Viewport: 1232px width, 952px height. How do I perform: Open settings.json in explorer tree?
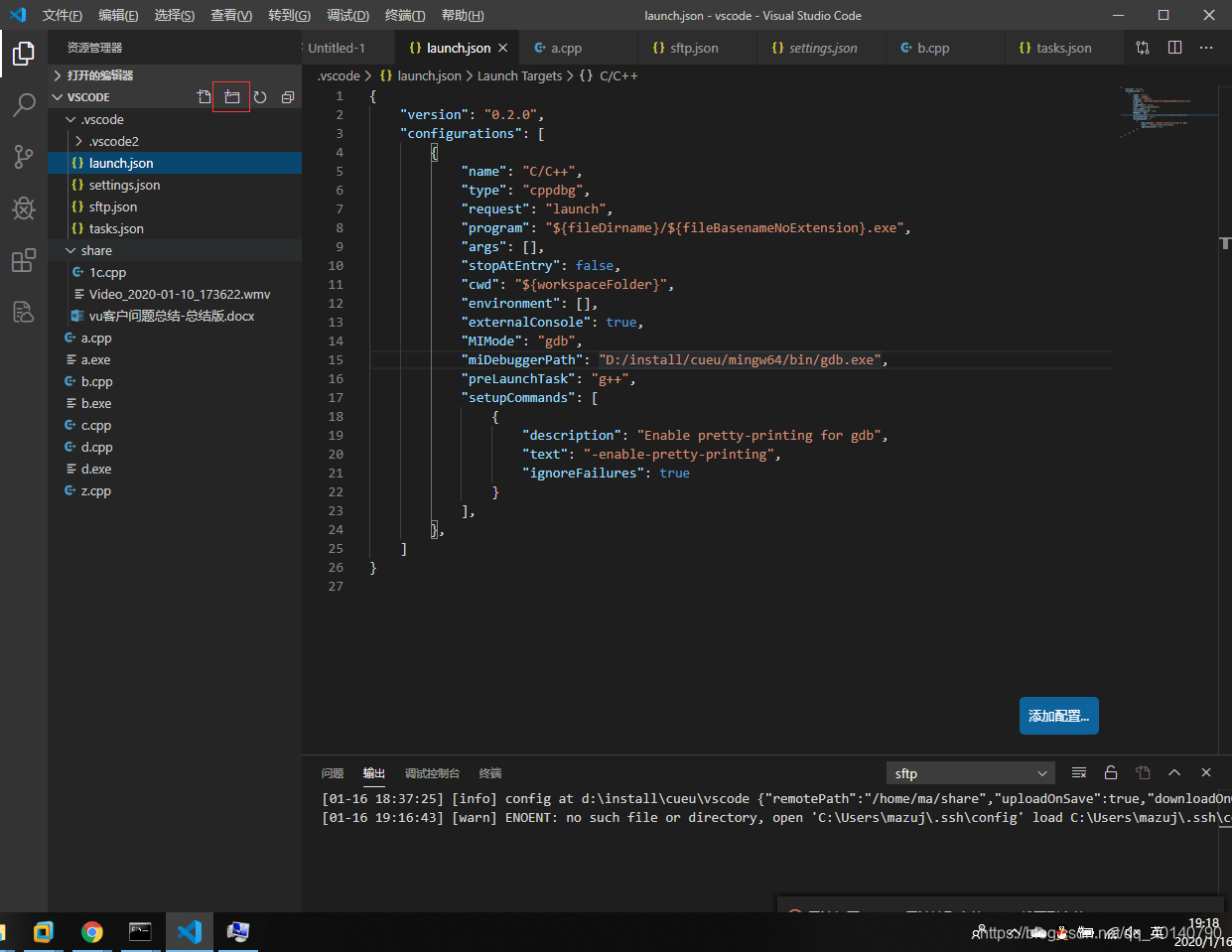tap(175, 185)
